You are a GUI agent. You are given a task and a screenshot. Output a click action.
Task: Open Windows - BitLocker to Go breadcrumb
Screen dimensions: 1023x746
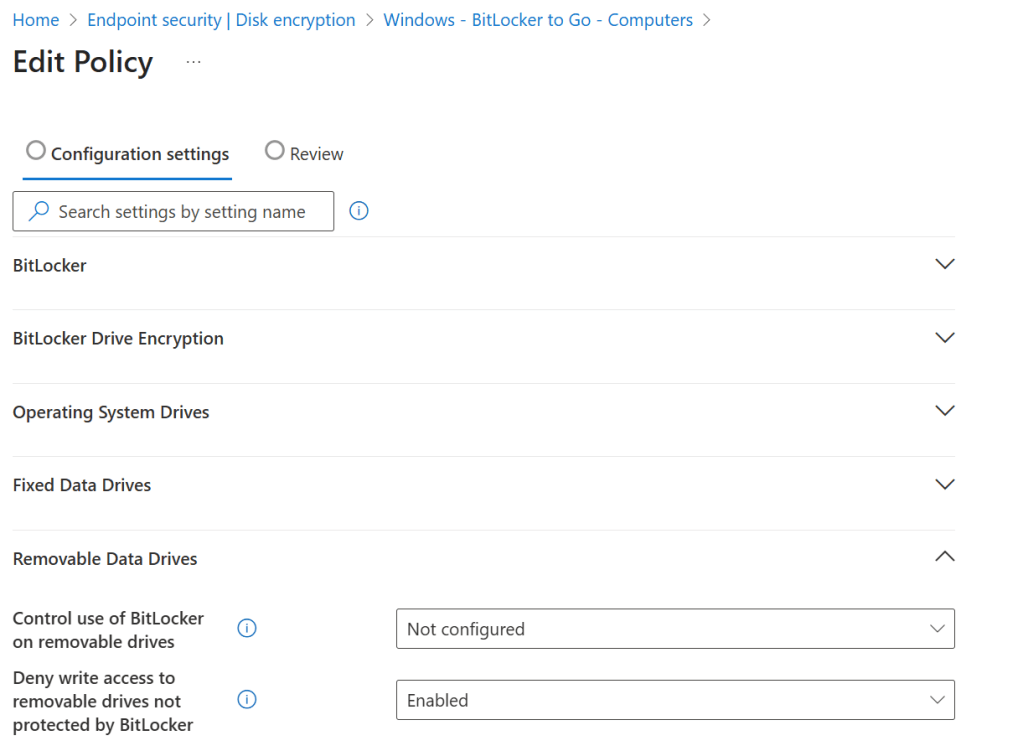tap(538, 20)
